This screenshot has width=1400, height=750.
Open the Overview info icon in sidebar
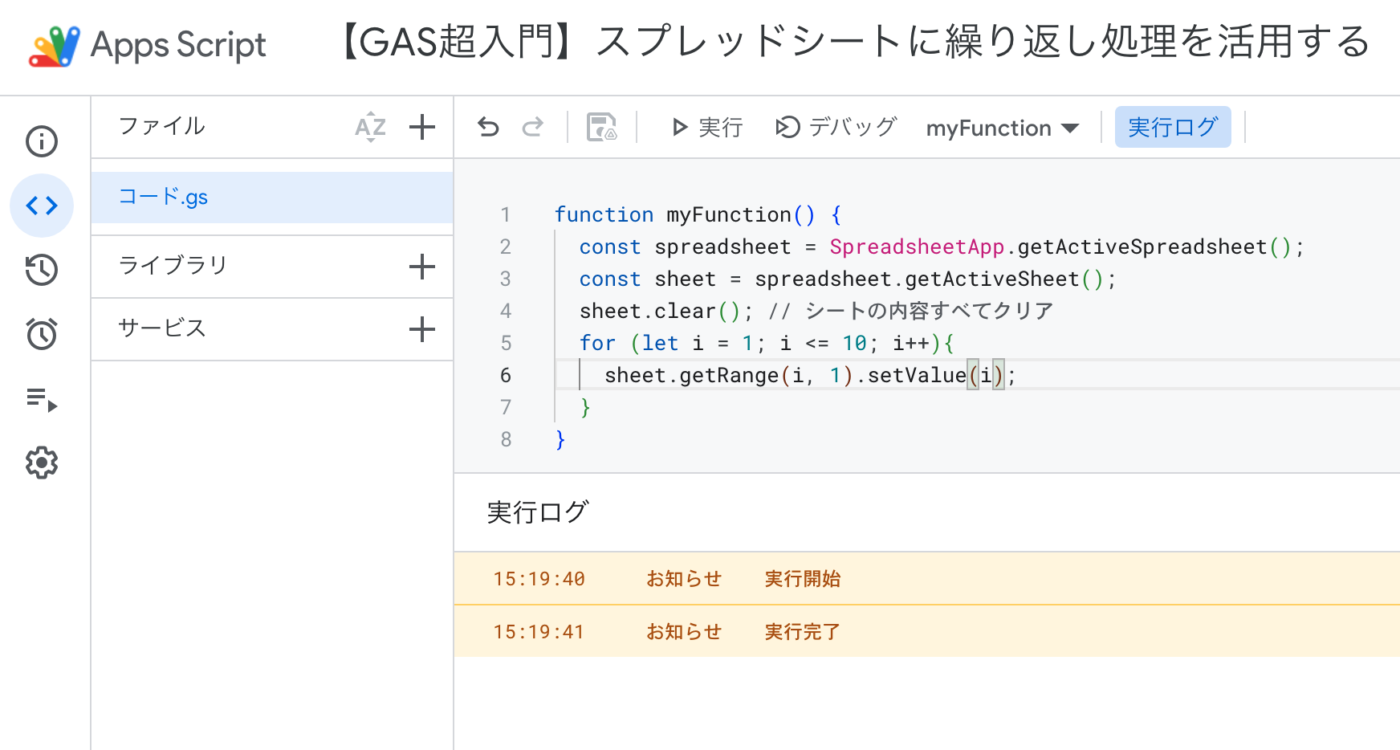click(41, 141)
